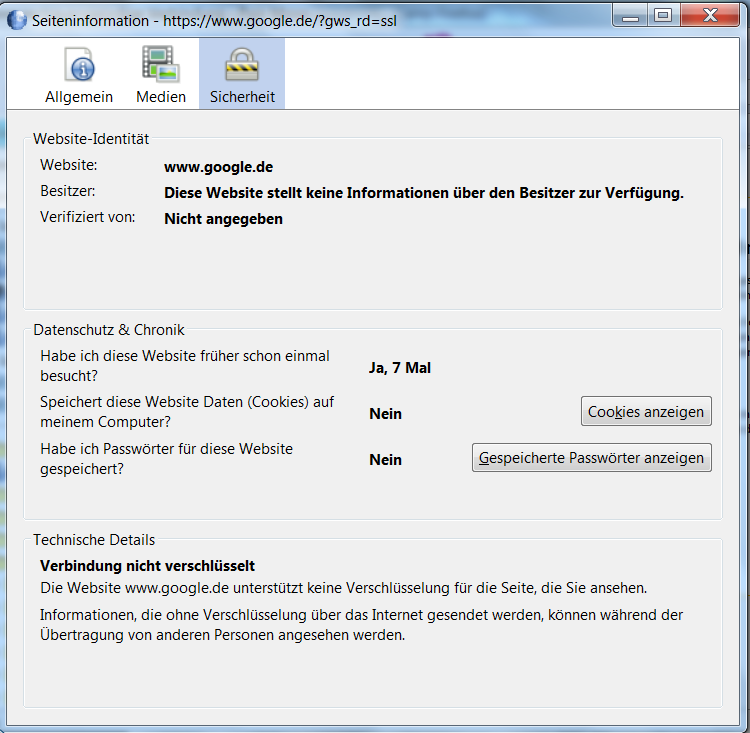Minimize the Seiteninformation window
750x733 pixels.
click(630, 17)
